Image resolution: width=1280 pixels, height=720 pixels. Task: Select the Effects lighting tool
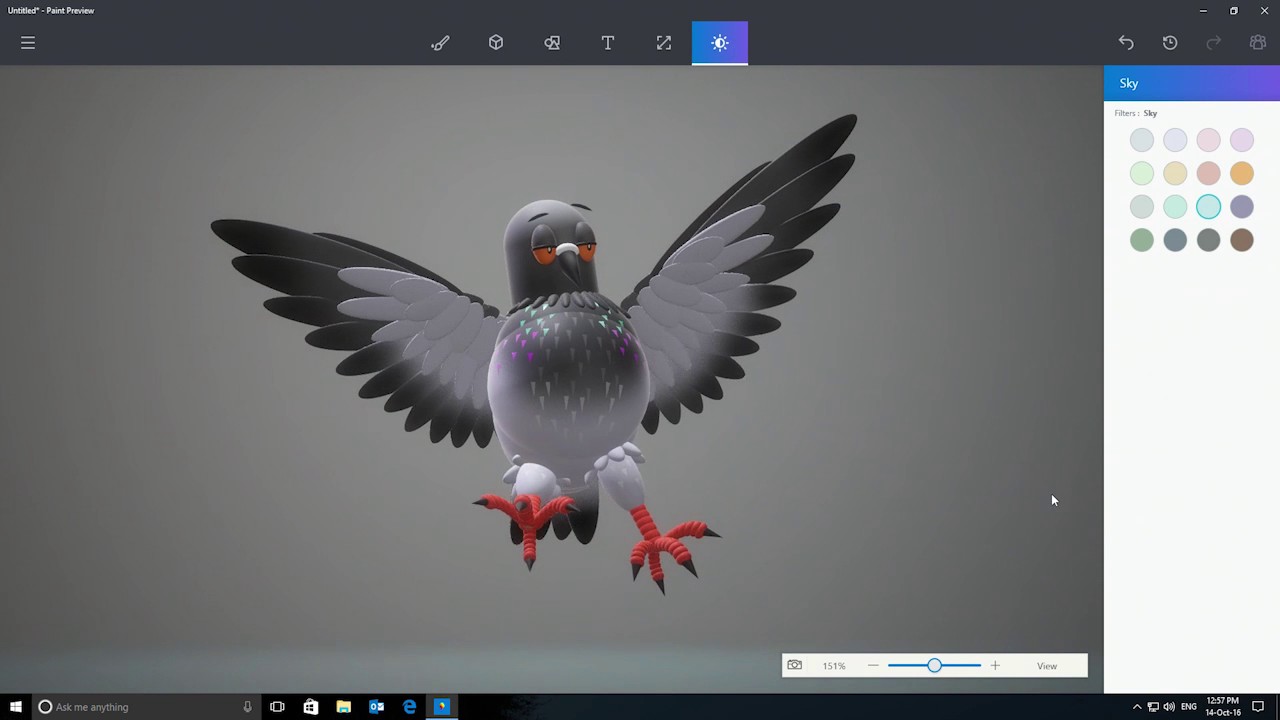[x=720, y=43]
